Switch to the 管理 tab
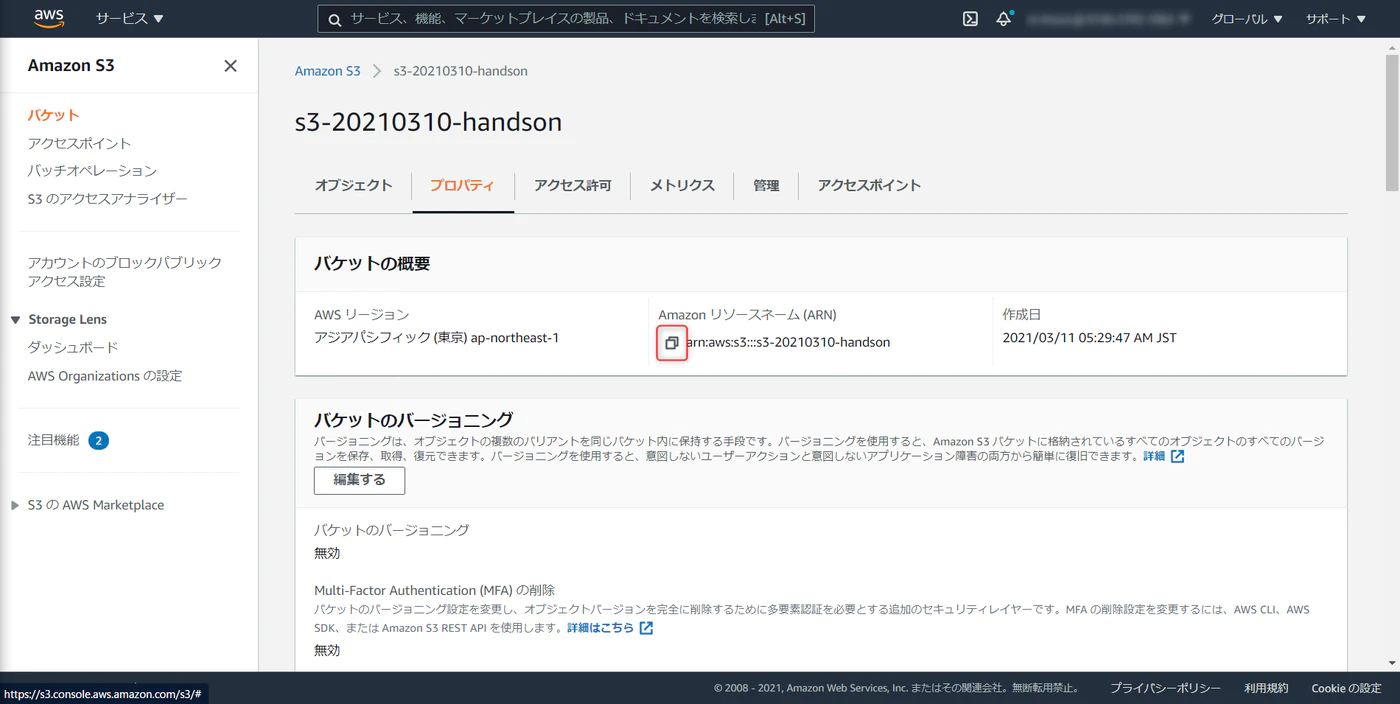The height and width of the screenshot is (704, 1400). (x=766, y=185)
